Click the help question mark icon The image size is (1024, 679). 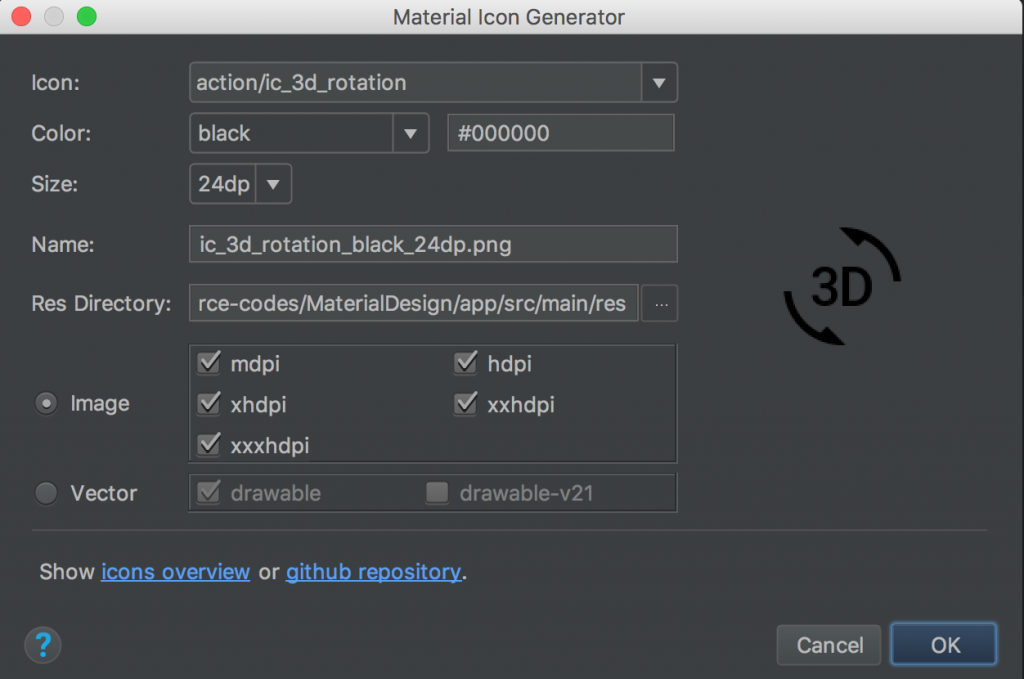(42, 645)
